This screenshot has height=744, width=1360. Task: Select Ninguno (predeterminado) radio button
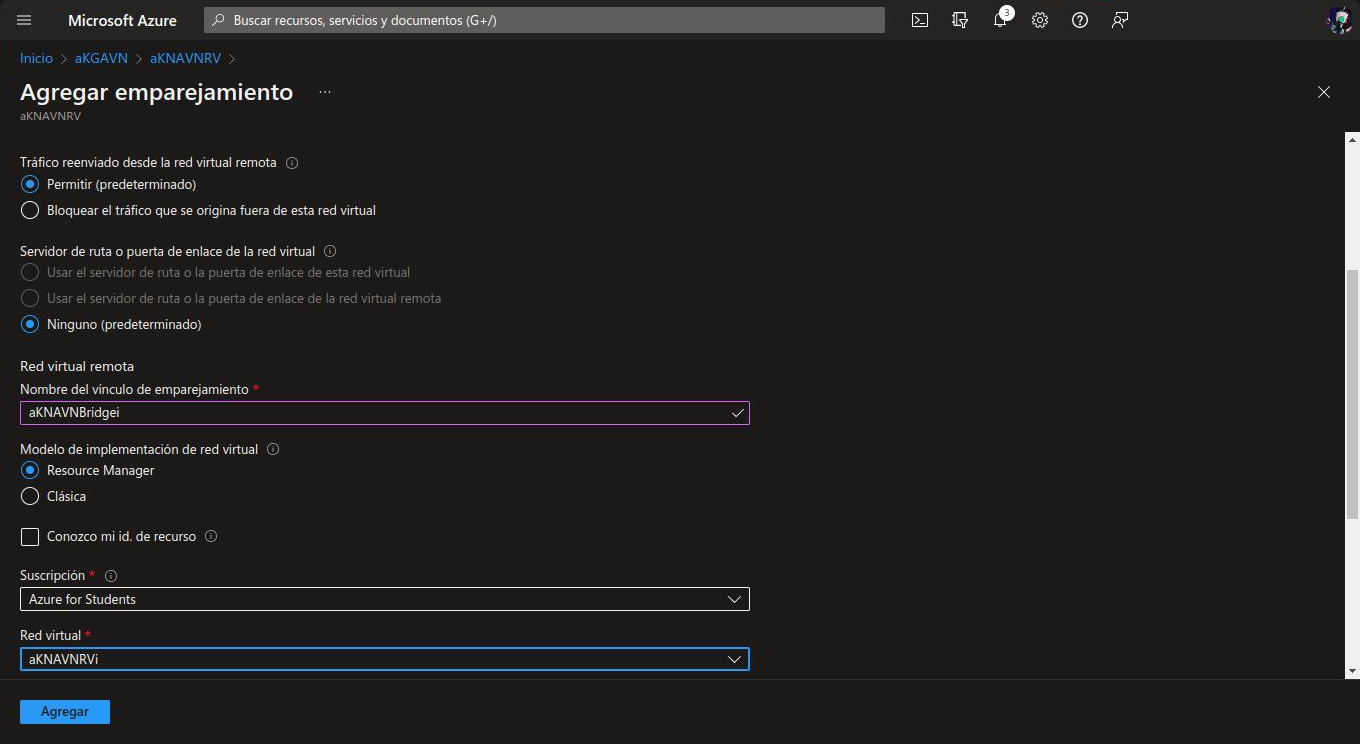pos(30,325)
